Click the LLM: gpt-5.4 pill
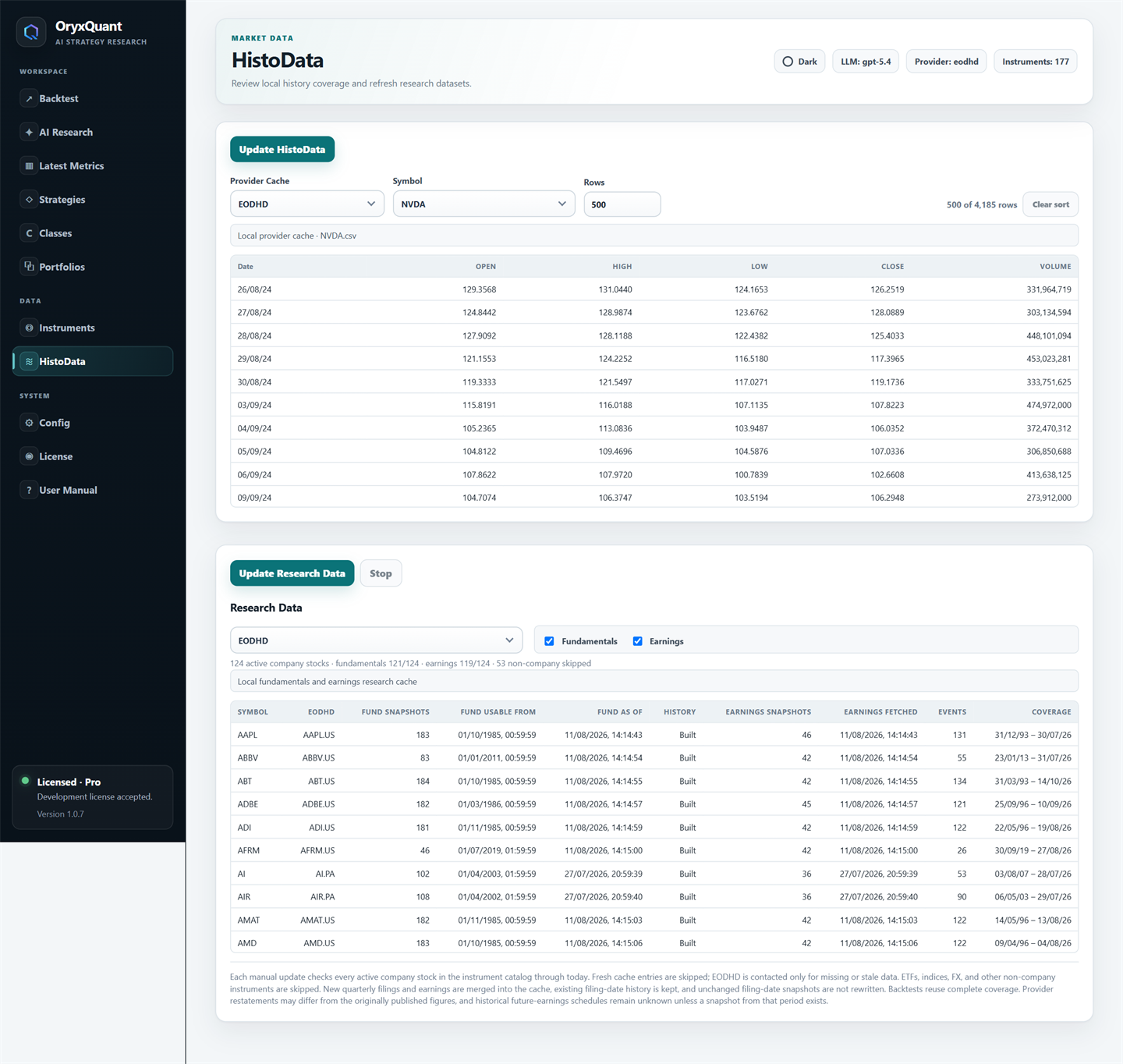Screen dimensions: 1123x1064 pyautogui.click(x=866, y=62)
